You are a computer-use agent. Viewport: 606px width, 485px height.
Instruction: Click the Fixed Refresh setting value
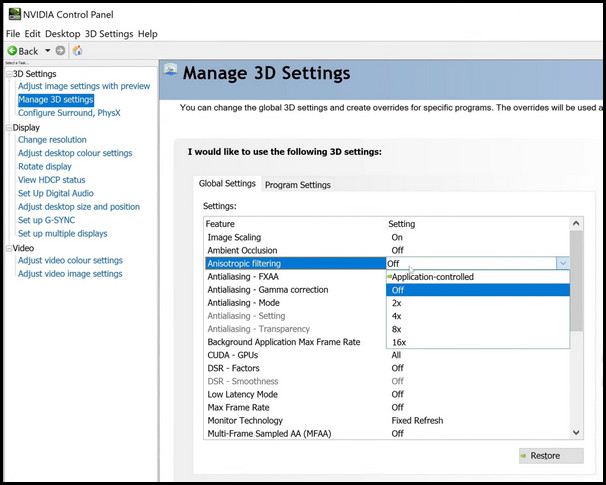coord(417,421)
